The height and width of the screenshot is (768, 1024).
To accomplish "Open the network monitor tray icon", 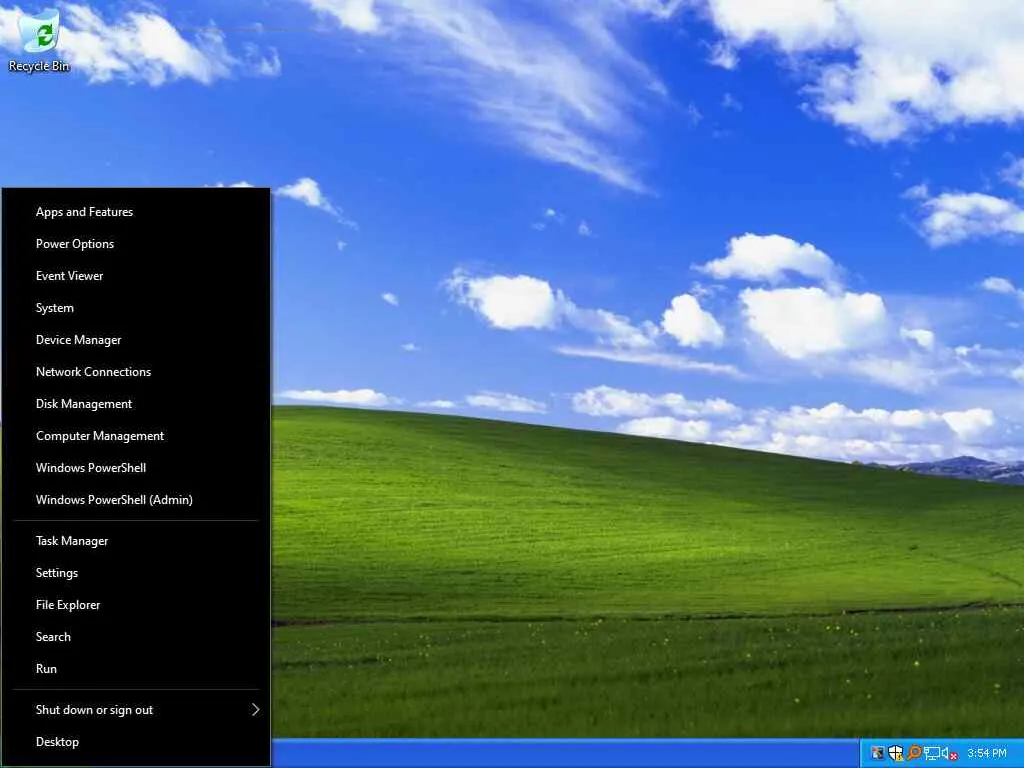I will click(x=932, y=753).
